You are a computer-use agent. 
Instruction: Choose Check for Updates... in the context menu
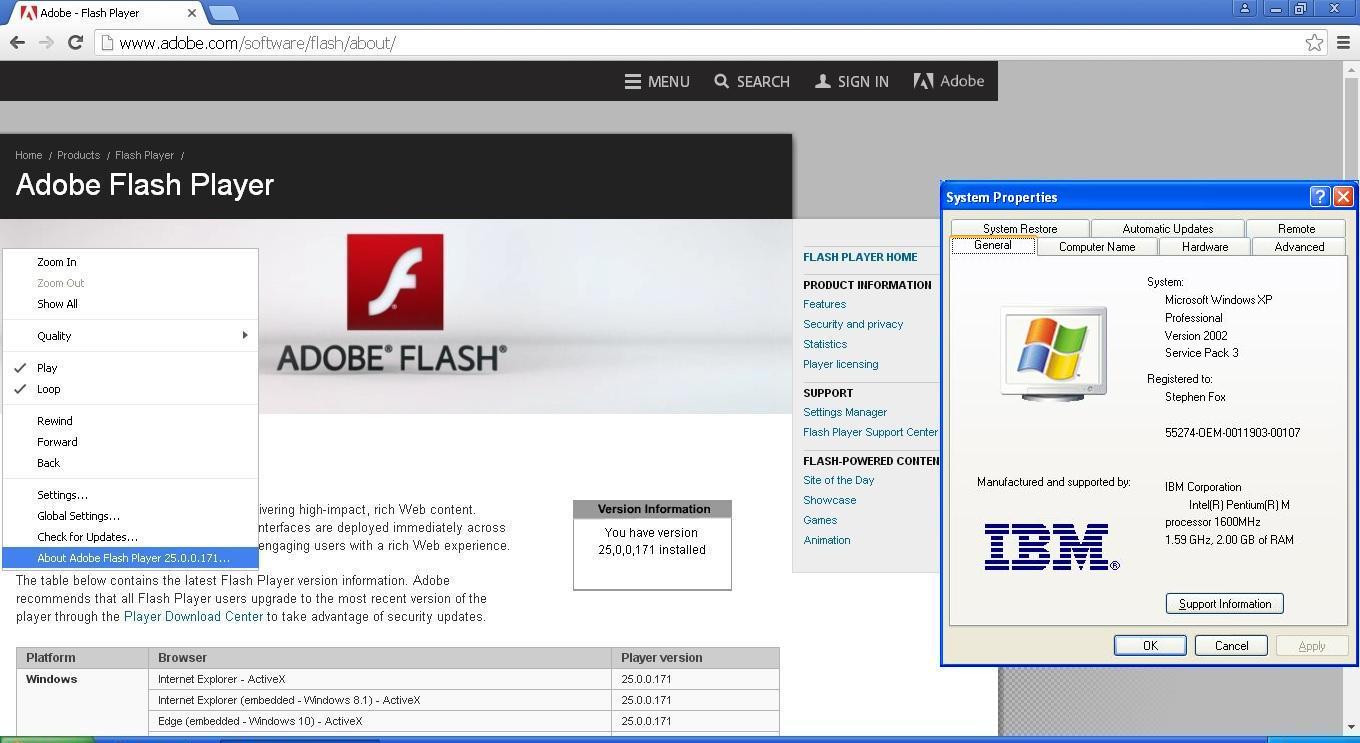click(x=130, y=537)
